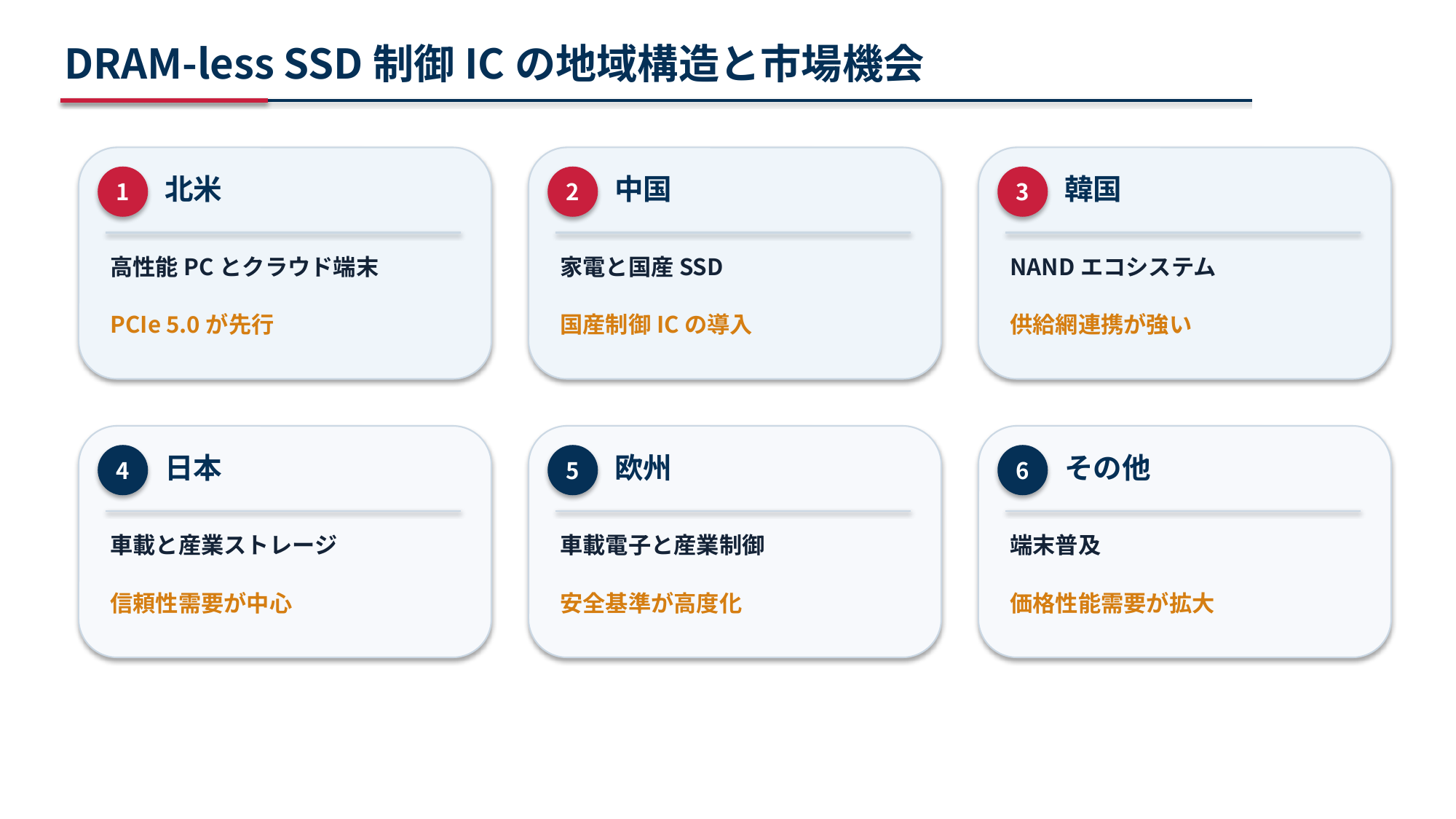Select the orange text PCIe 5.0 が先行

click(x=192, y=325)
